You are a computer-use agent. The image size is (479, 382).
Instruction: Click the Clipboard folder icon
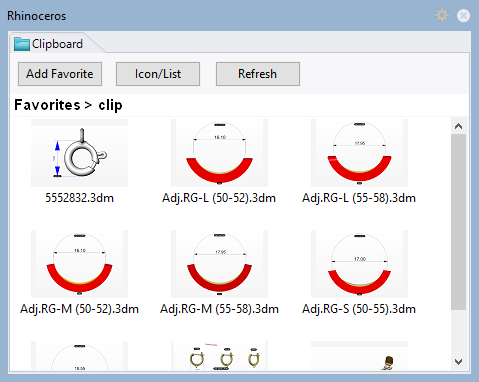point(22,44)
